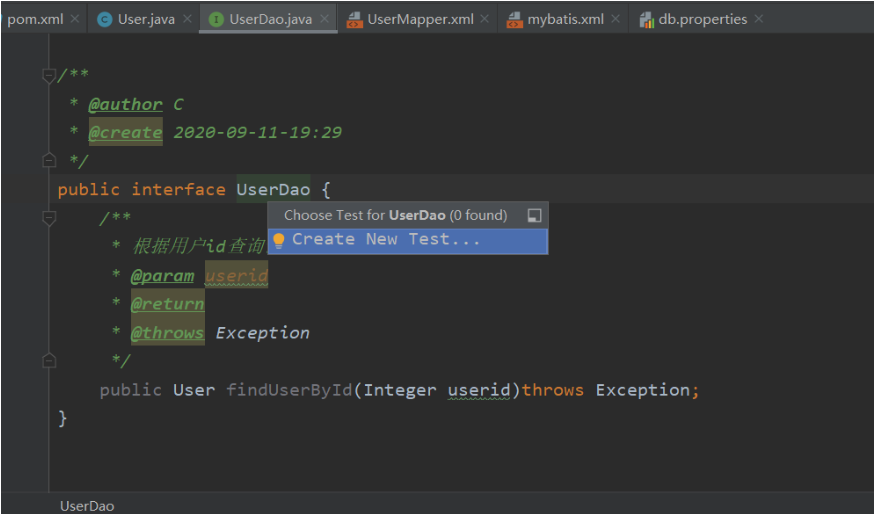Close the User.java tab

tap(187, 19)
